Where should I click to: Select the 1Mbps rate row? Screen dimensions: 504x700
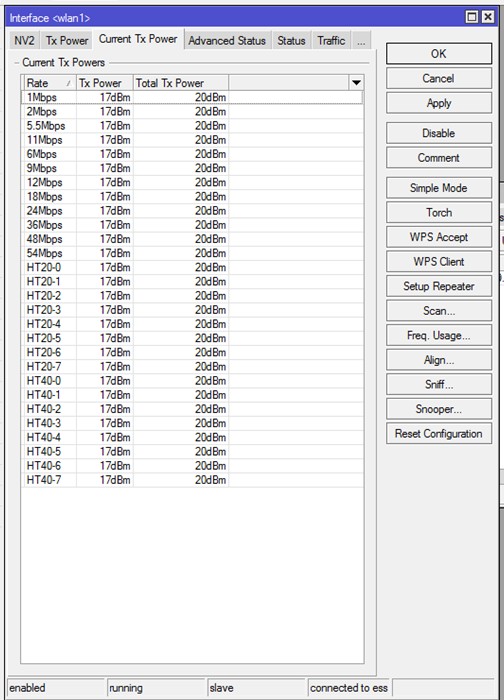click(x=192, y=97)
